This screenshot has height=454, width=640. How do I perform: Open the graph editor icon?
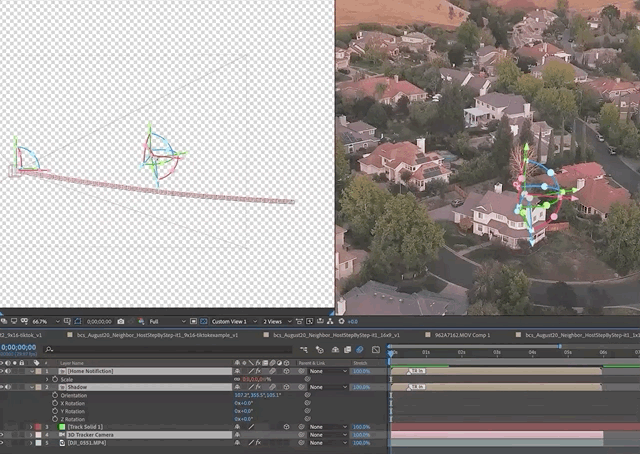pos(376,349)
